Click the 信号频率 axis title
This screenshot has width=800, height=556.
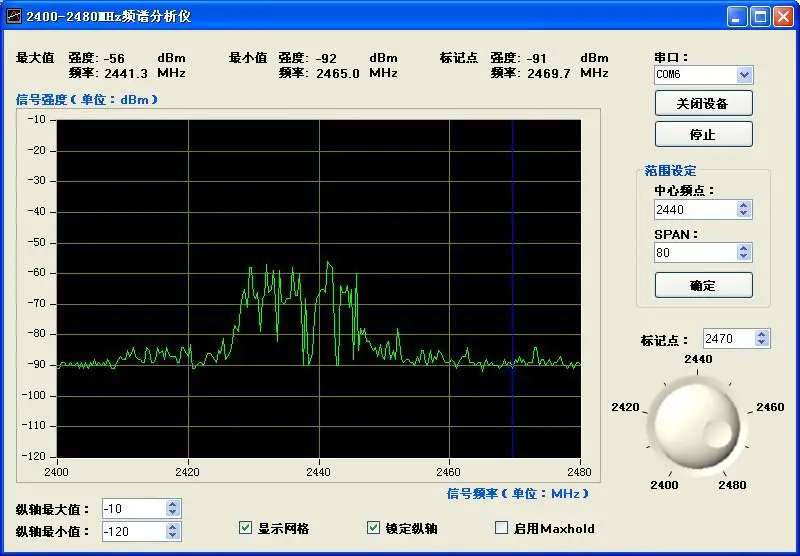click(x=518, y=493)
